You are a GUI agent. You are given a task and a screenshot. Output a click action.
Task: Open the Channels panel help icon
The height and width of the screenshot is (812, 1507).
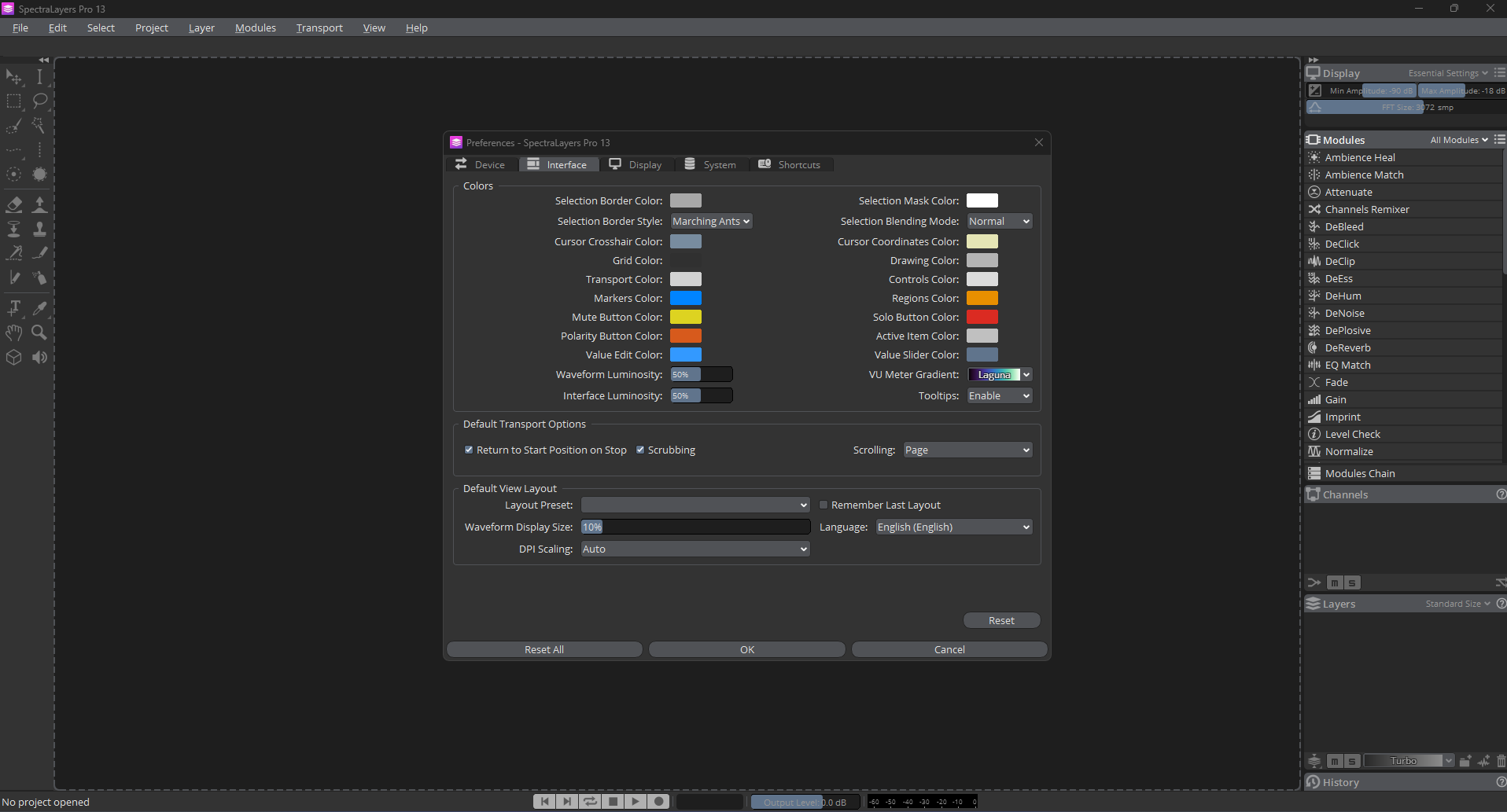1501,494
